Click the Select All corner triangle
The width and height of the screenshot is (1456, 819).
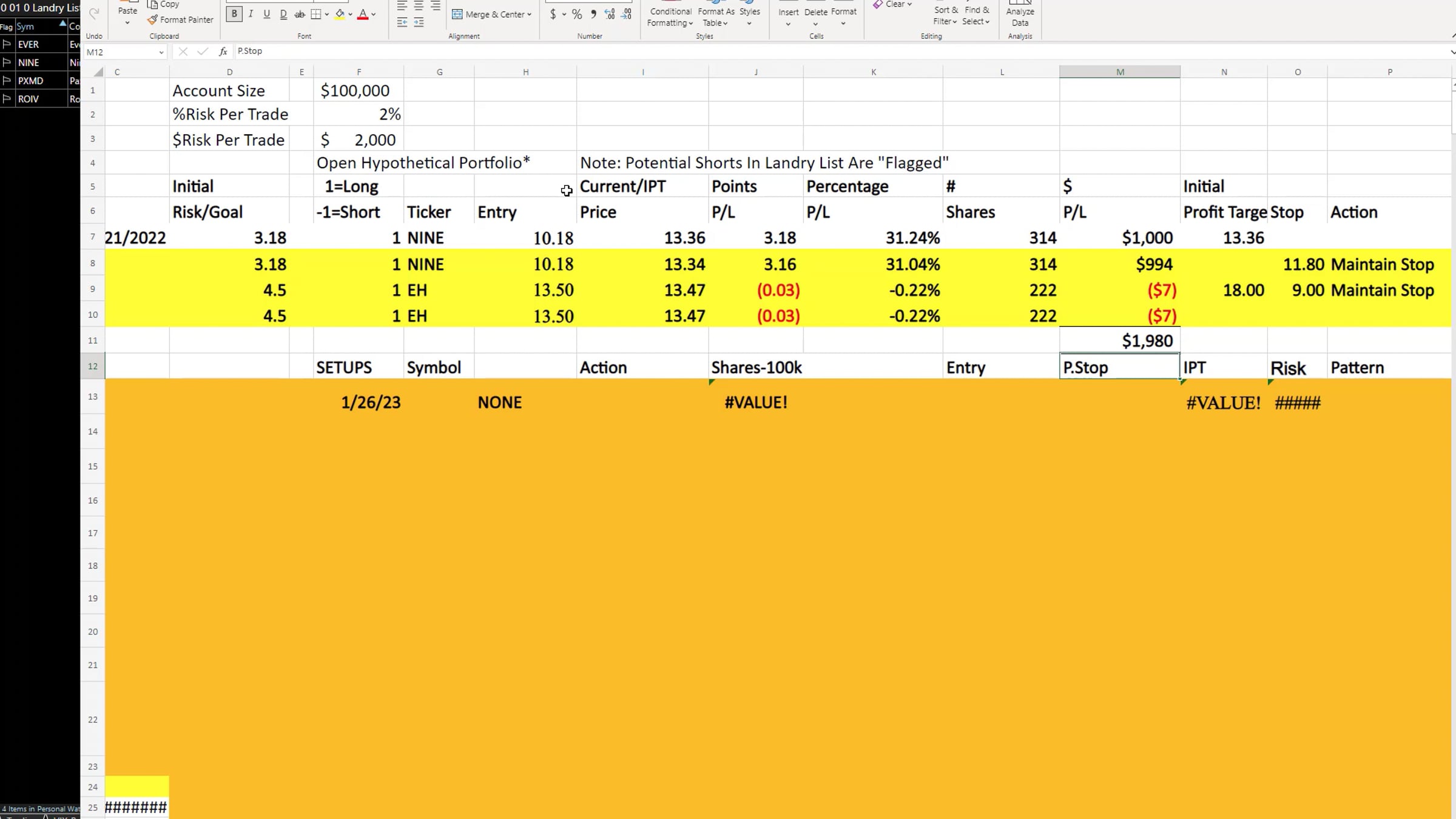98,72
